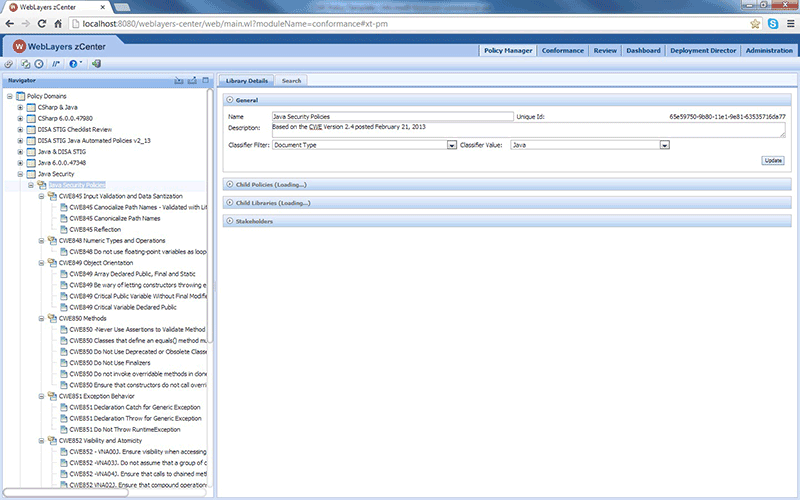The image size is (800, 500).
Task: Click the CSharp & Java domain icon
Action: [x=31, y=107]
